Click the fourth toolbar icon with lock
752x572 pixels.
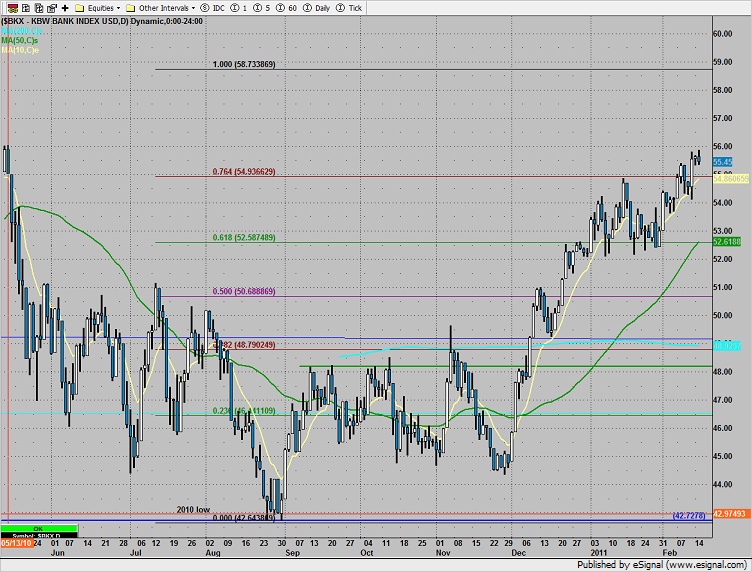[50, 7]
